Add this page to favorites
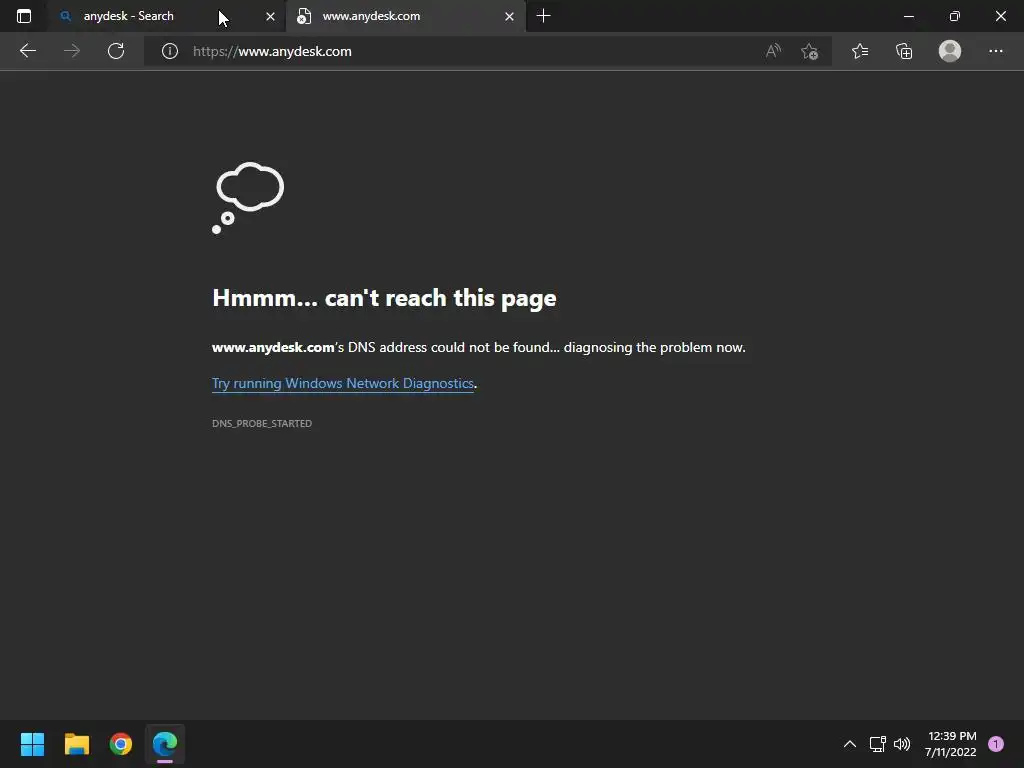 click(810, 51)
